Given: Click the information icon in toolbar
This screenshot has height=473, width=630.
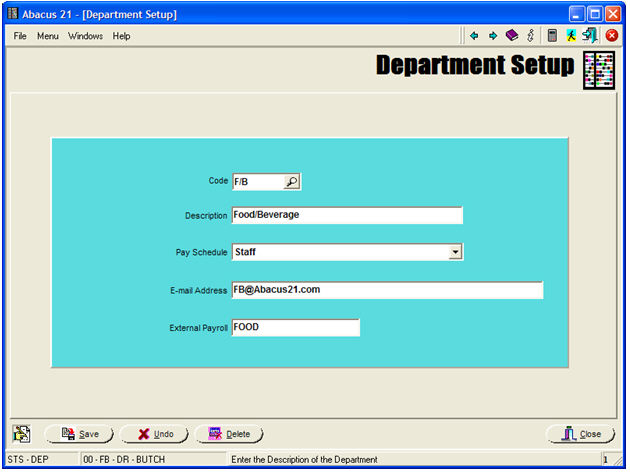Looking at the screenshot, I should pos(530,35).
